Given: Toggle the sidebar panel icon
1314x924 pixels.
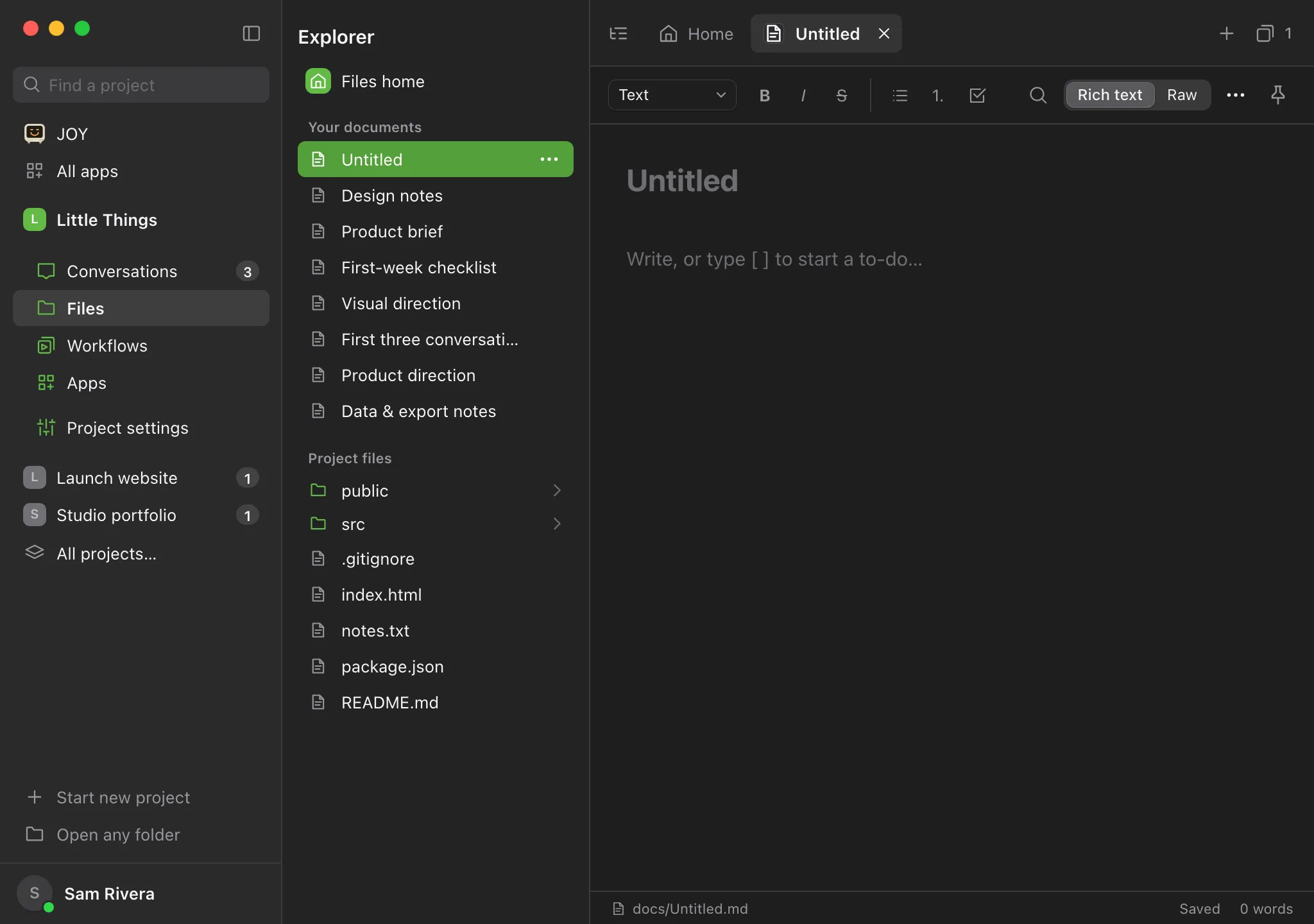Looking at the screenshot, I should (x=252, y=33).
